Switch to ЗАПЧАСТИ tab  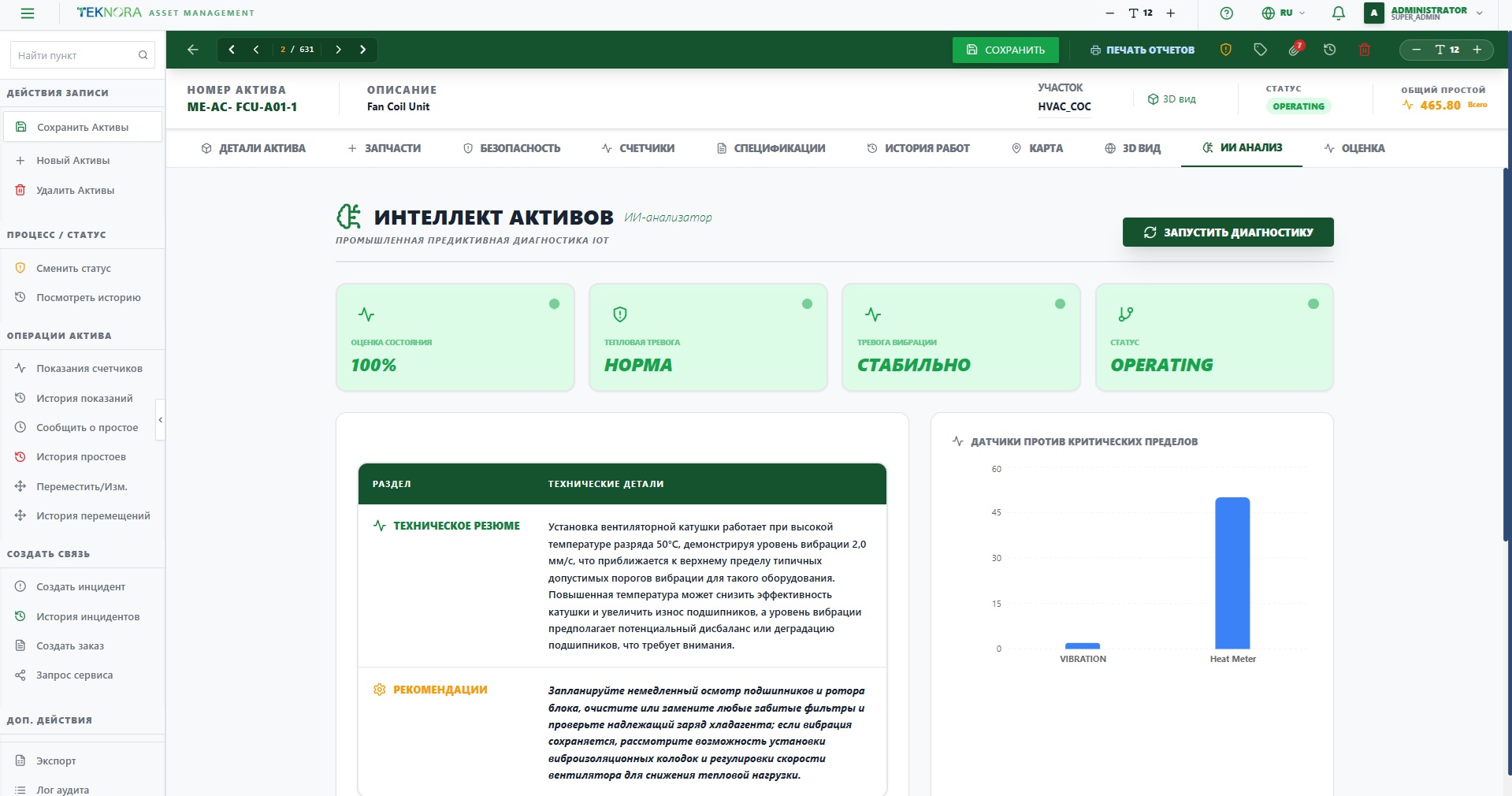click(x=385, y=148)
